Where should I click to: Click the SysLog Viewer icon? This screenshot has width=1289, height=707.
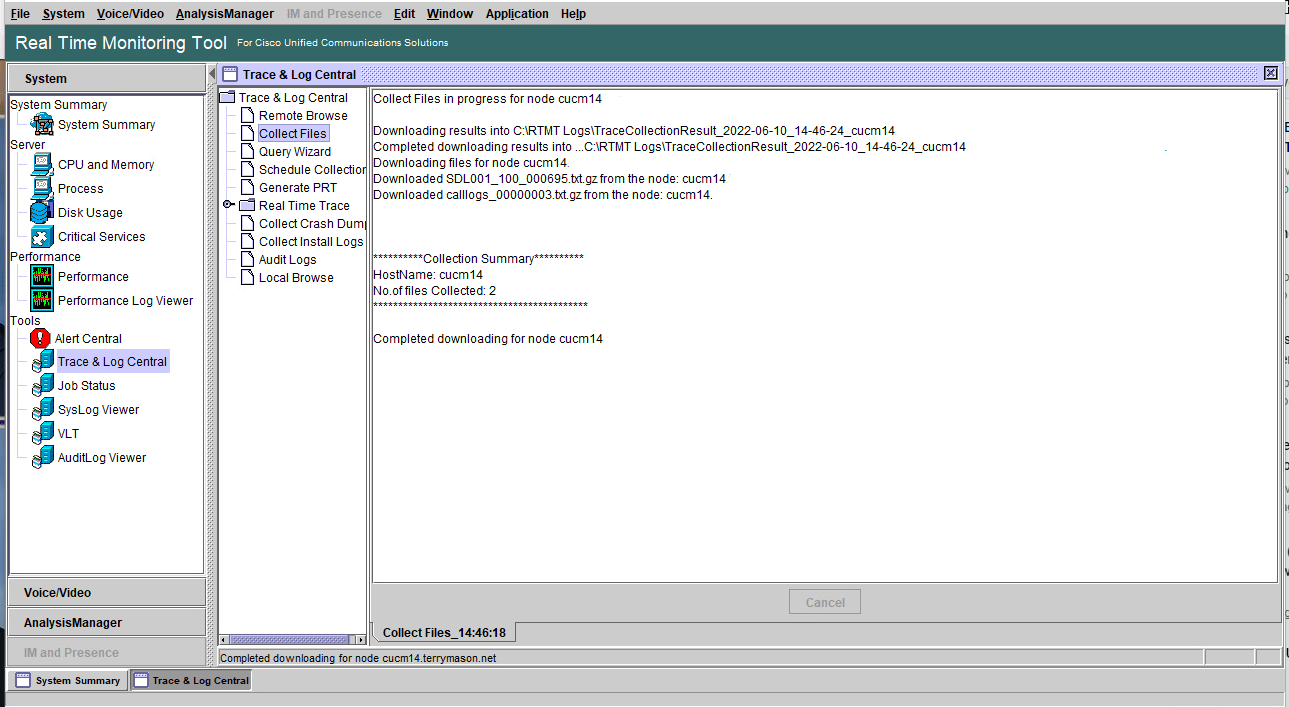(x=42, y=410)
